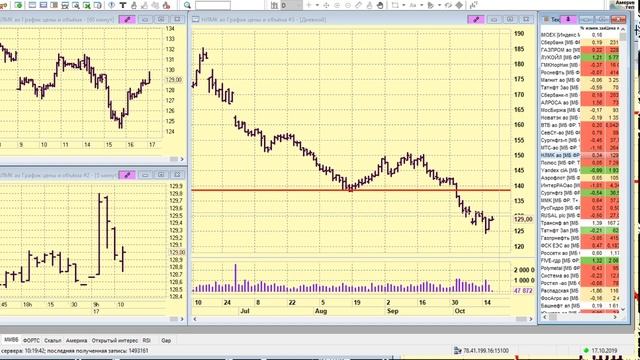Select the rectangle drawing tool icon
This screenshot has height=360, width=640.
coord(395,5)
